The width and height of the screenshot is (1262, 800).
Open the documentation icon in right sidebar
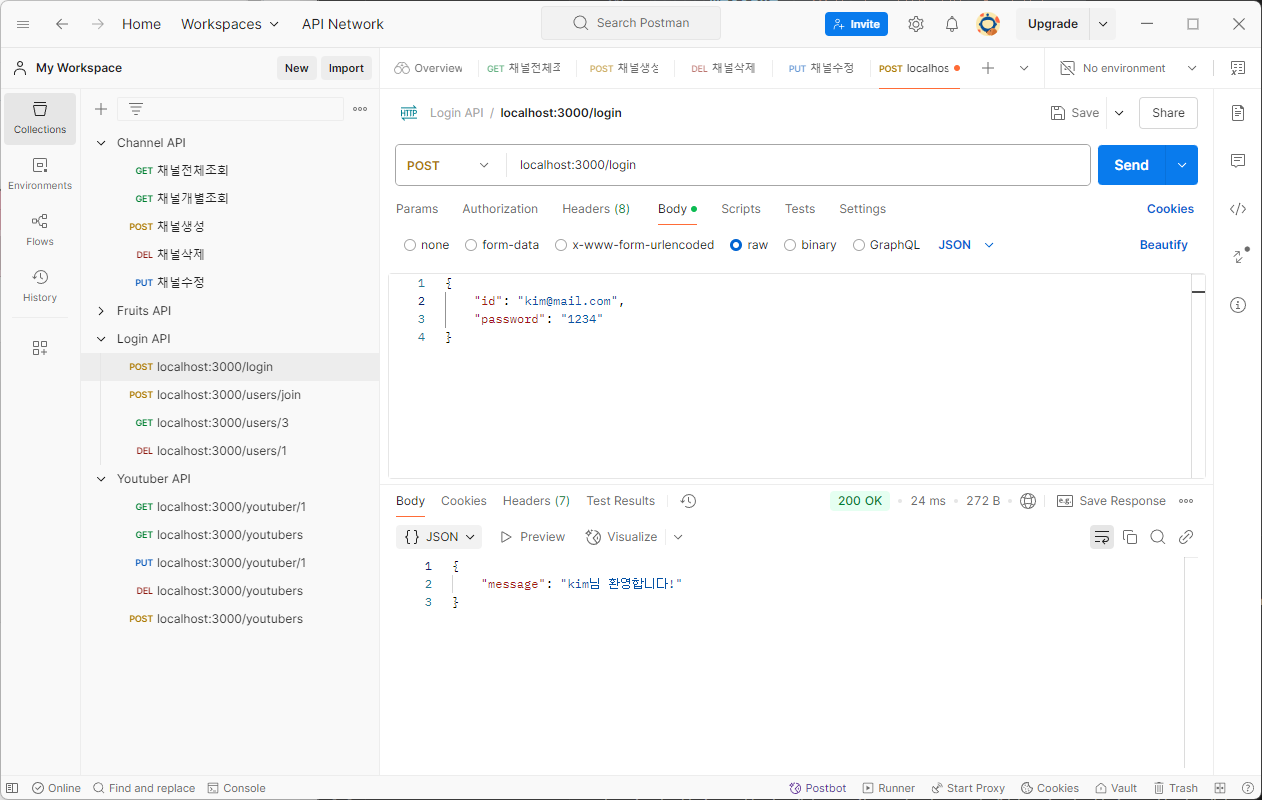click(1238, 113)
